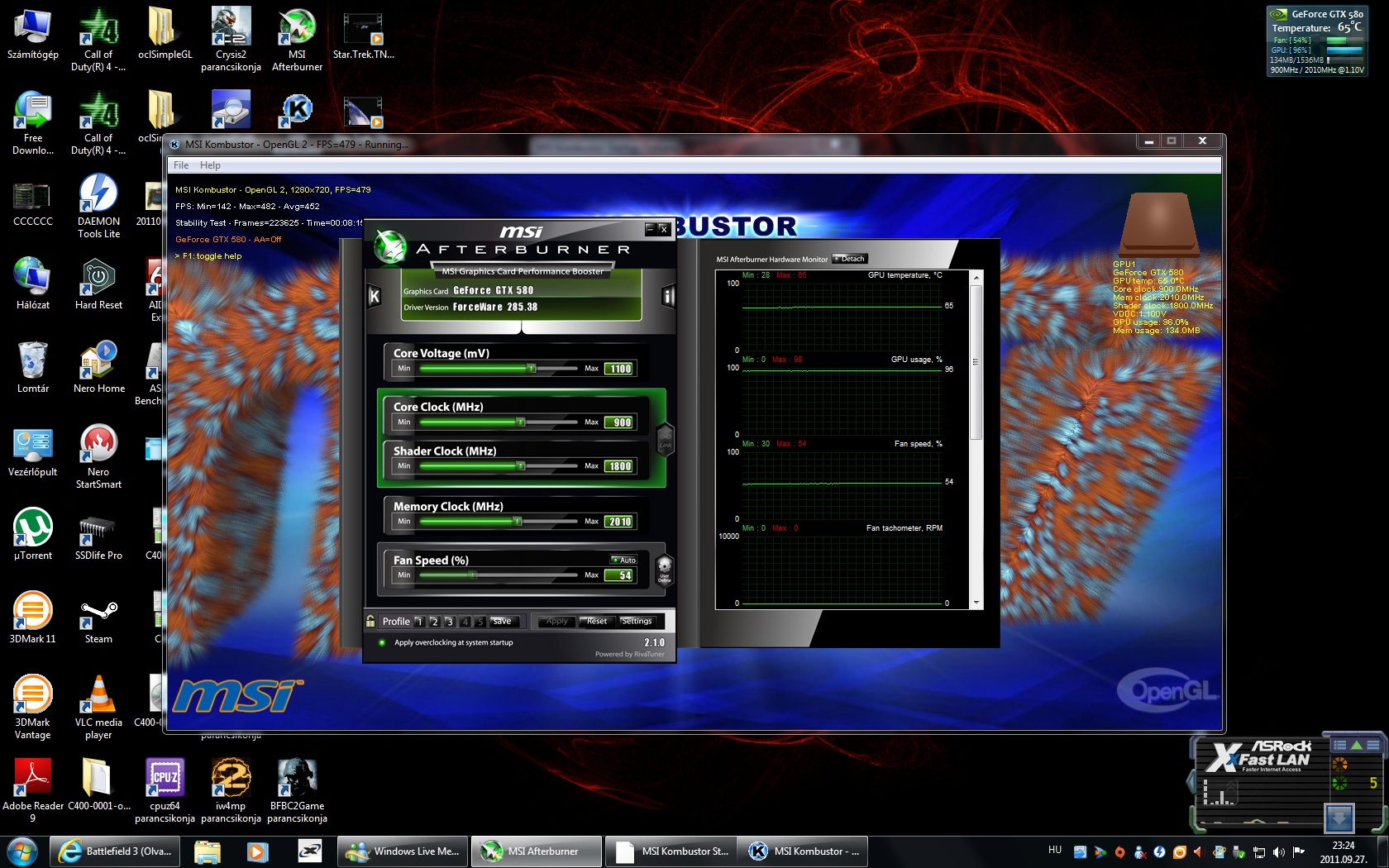Click the GeForce GTX 580 temperature gadget
The image size is (1389, 868).
click(1317, 41)
